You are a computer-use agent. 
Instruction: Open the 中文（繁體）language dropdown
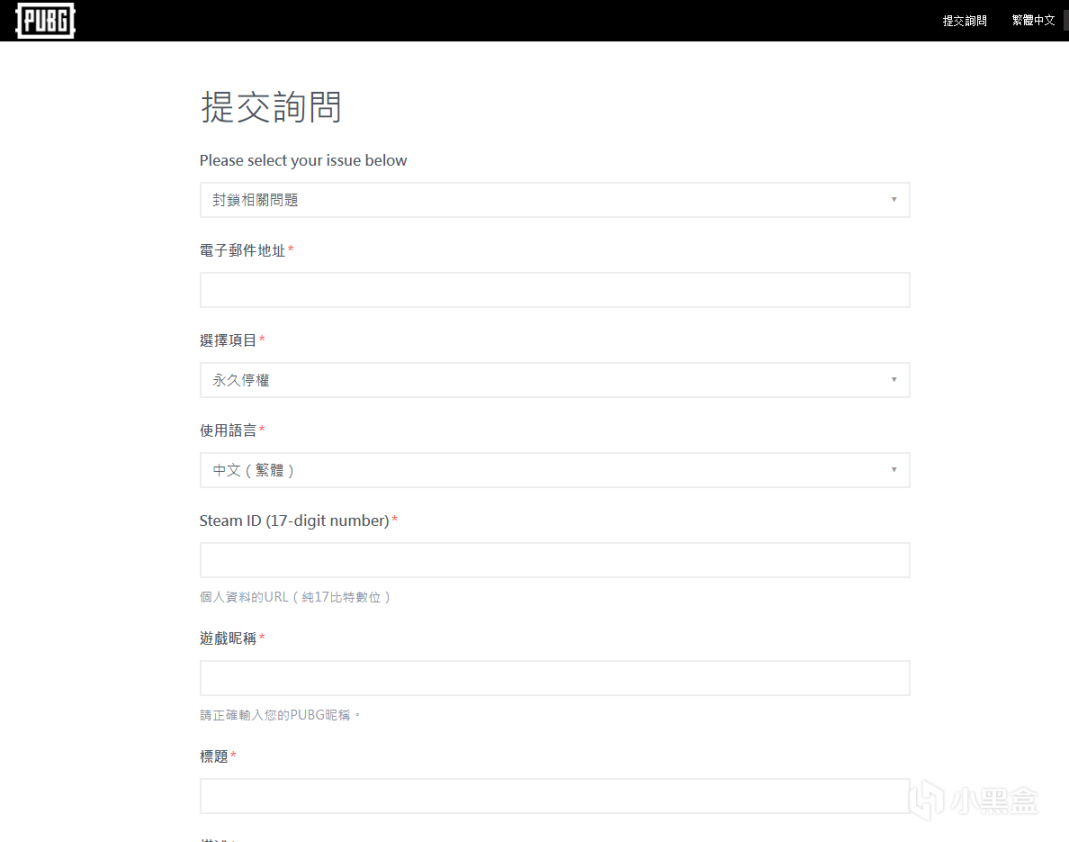point(554,470)
